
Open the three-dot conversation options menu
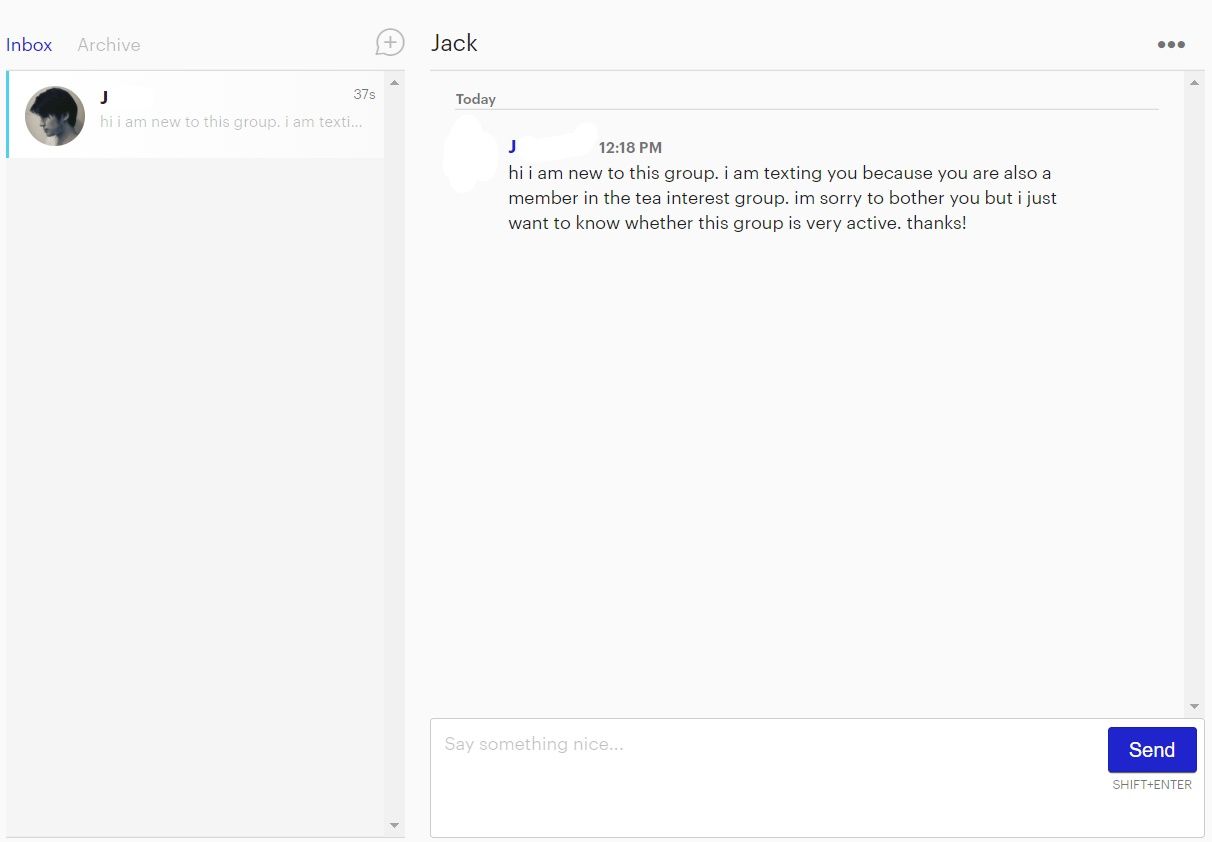tap(1171, 44)
